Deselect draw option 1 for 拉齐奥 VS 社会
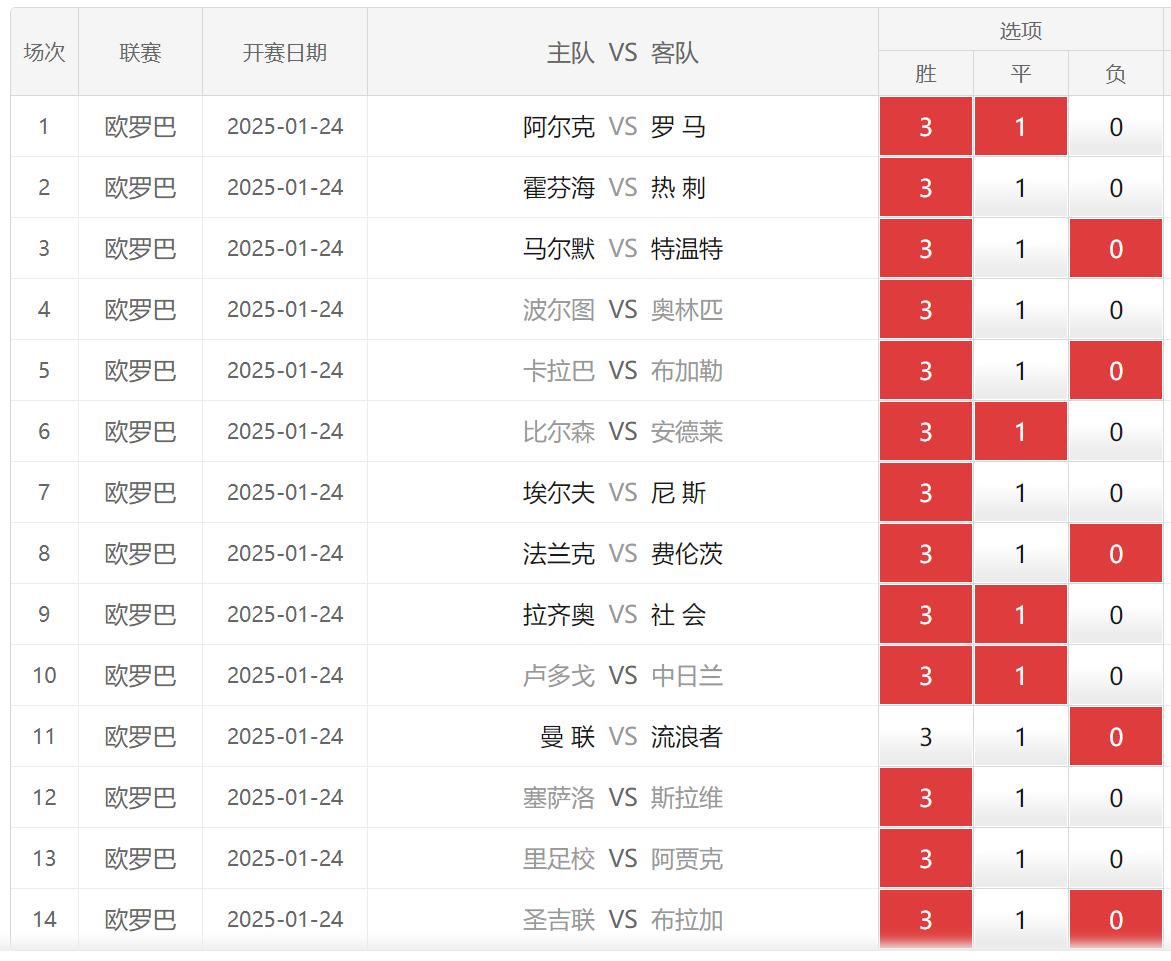Screen dimensions: 1171x961 coord(1020,615)
